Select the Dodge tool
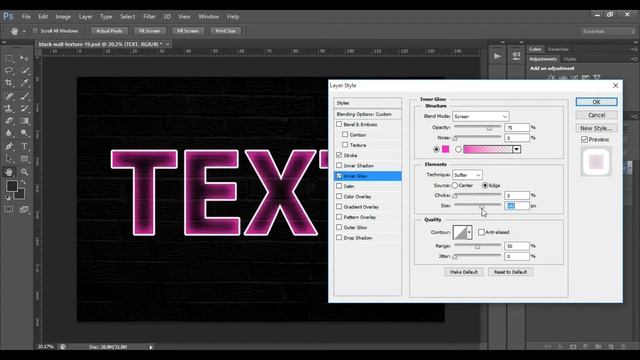The width and height of the screenshot is (640, 360). click(x=24, y=133)
